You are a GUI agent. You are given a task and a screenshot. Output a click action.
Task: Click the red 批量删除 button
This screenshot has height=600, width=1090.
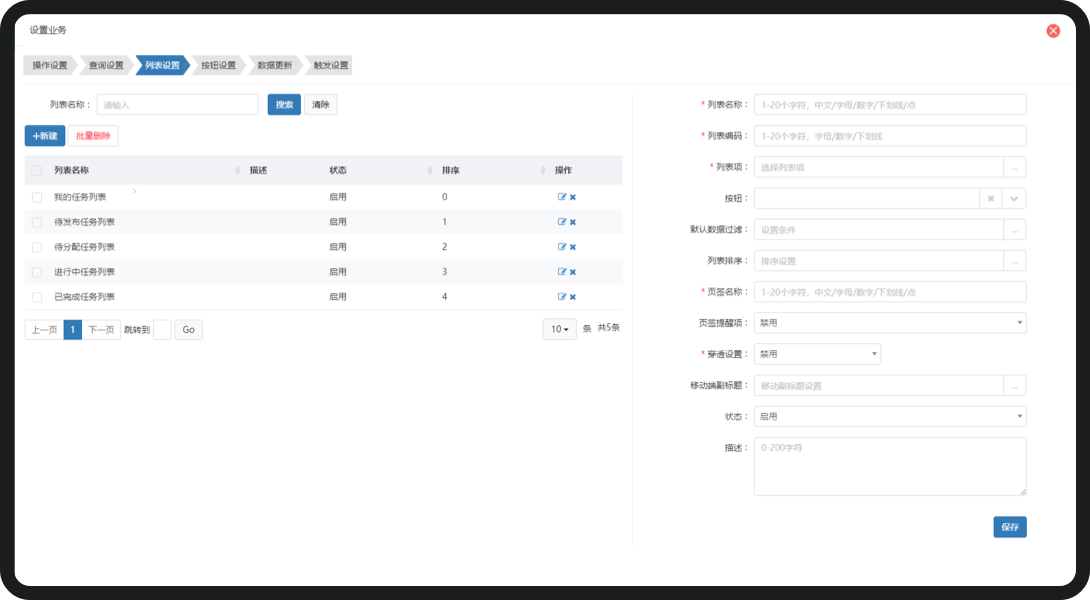point(93,136)
